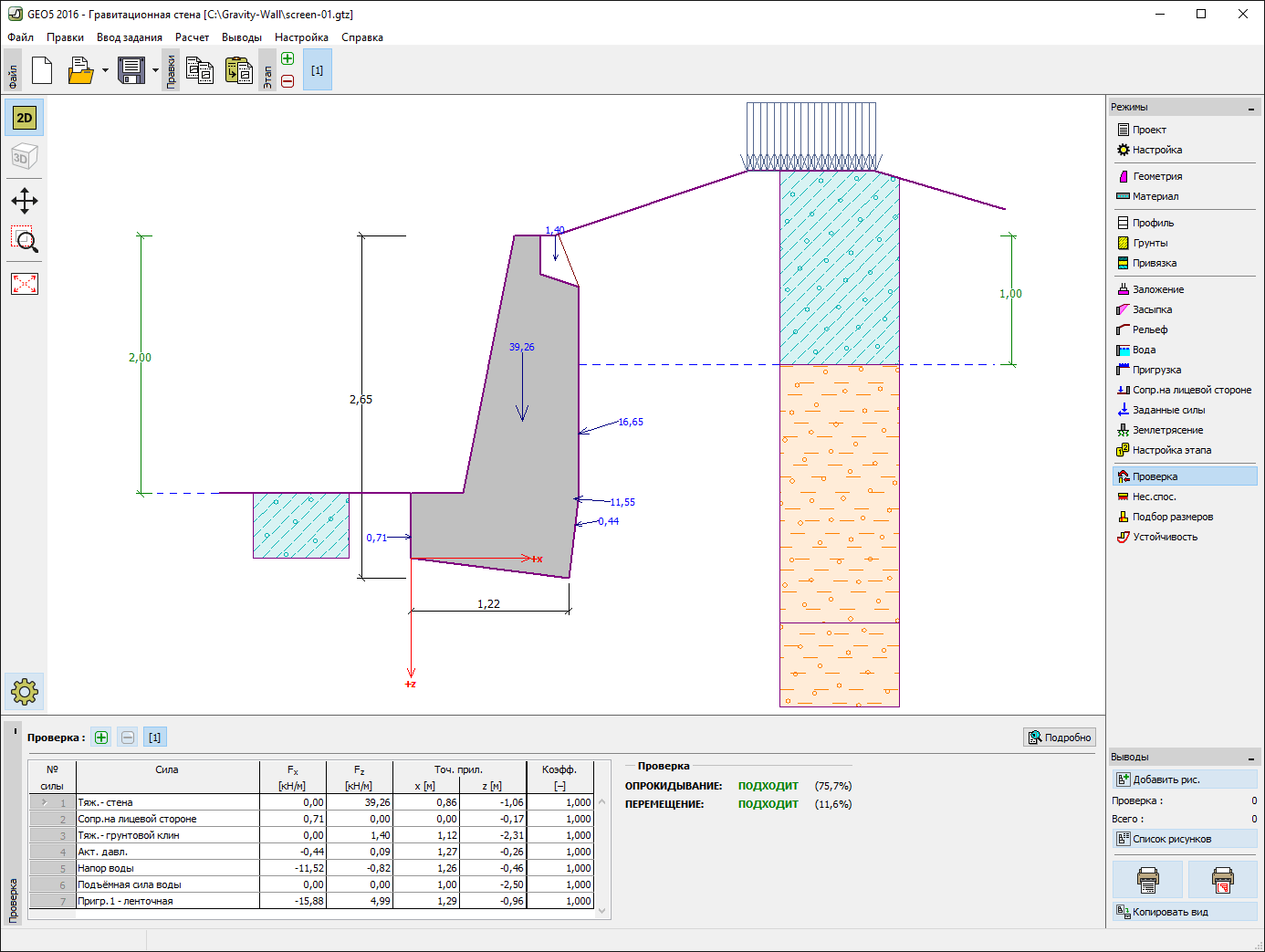Switch to 3D view mode
Viewport: 1265px width, 952px height.
click(x=25, y=157)
